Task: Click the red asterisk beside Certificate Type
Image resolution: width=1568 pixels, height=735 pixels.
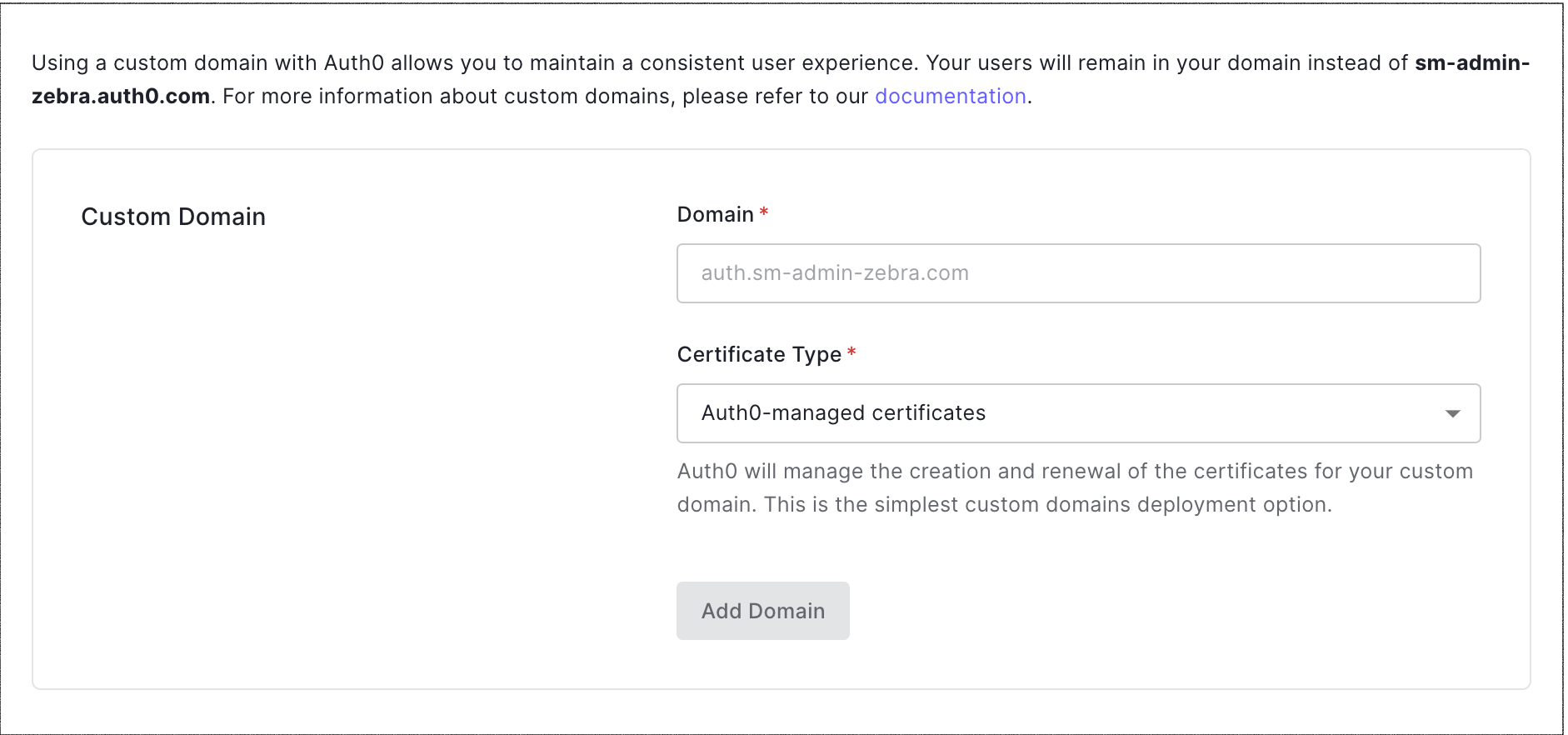Action: [851, 353]
